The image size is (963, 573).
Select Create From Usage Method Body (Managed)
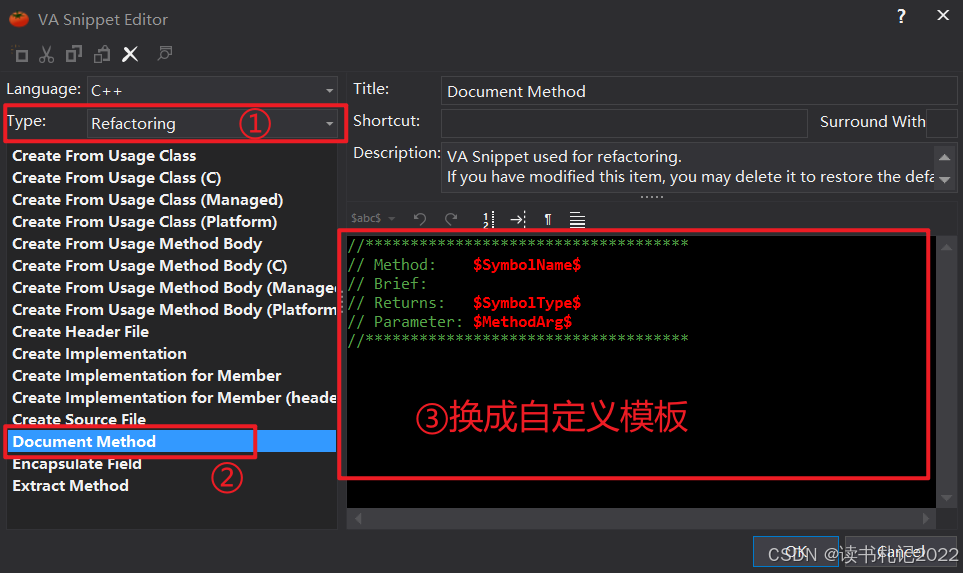(172, 288)
